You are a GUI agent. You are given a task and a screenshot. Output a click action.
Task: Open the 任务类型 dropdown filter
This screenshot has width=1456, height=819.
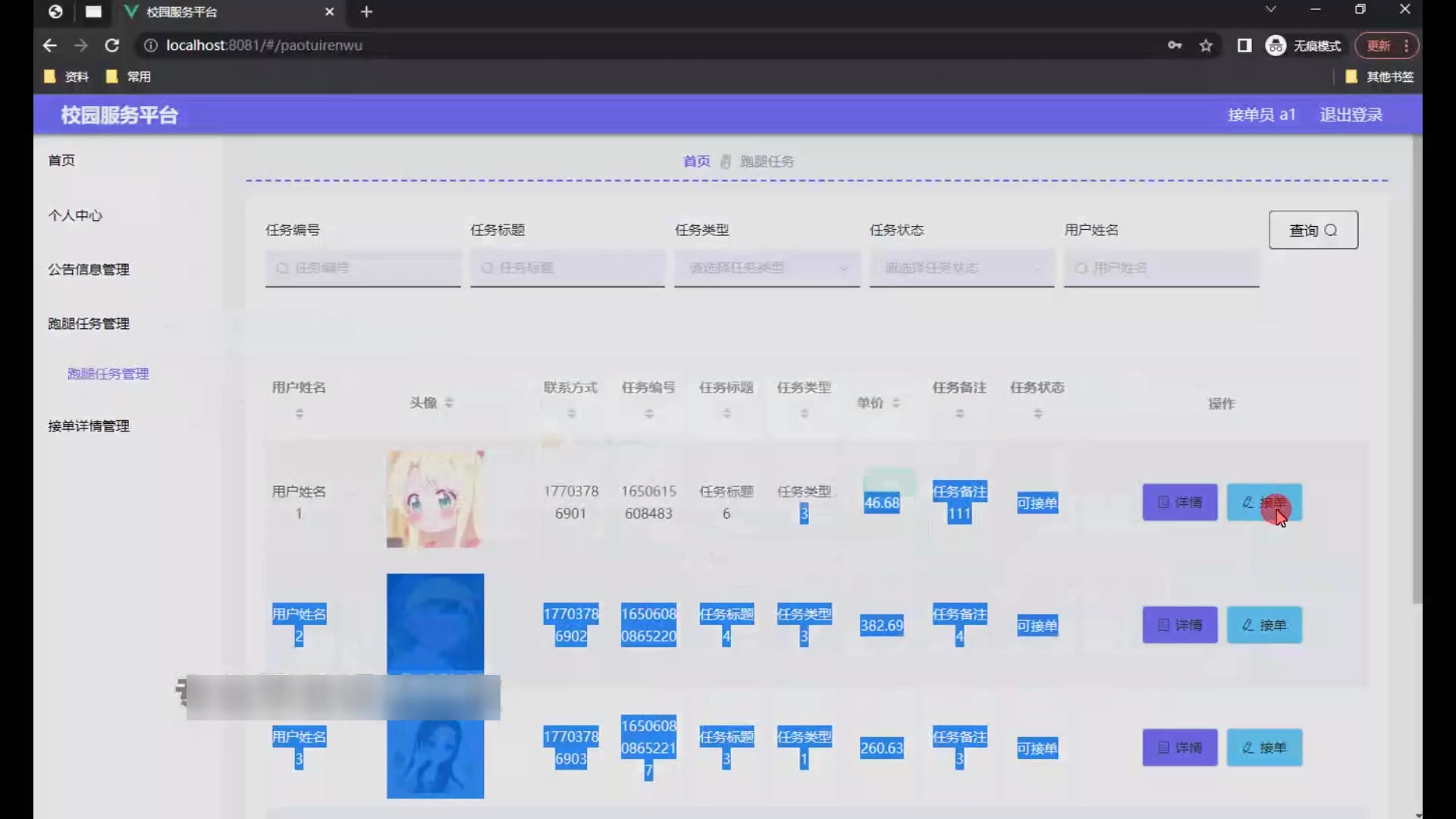(767, 268)
